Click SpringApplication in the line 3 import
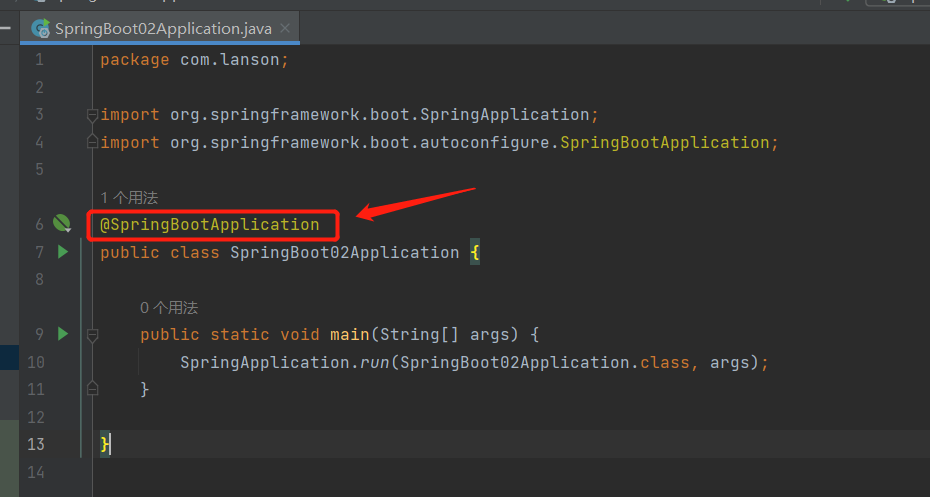The image size is (930, 497). [x=505, y=114]
